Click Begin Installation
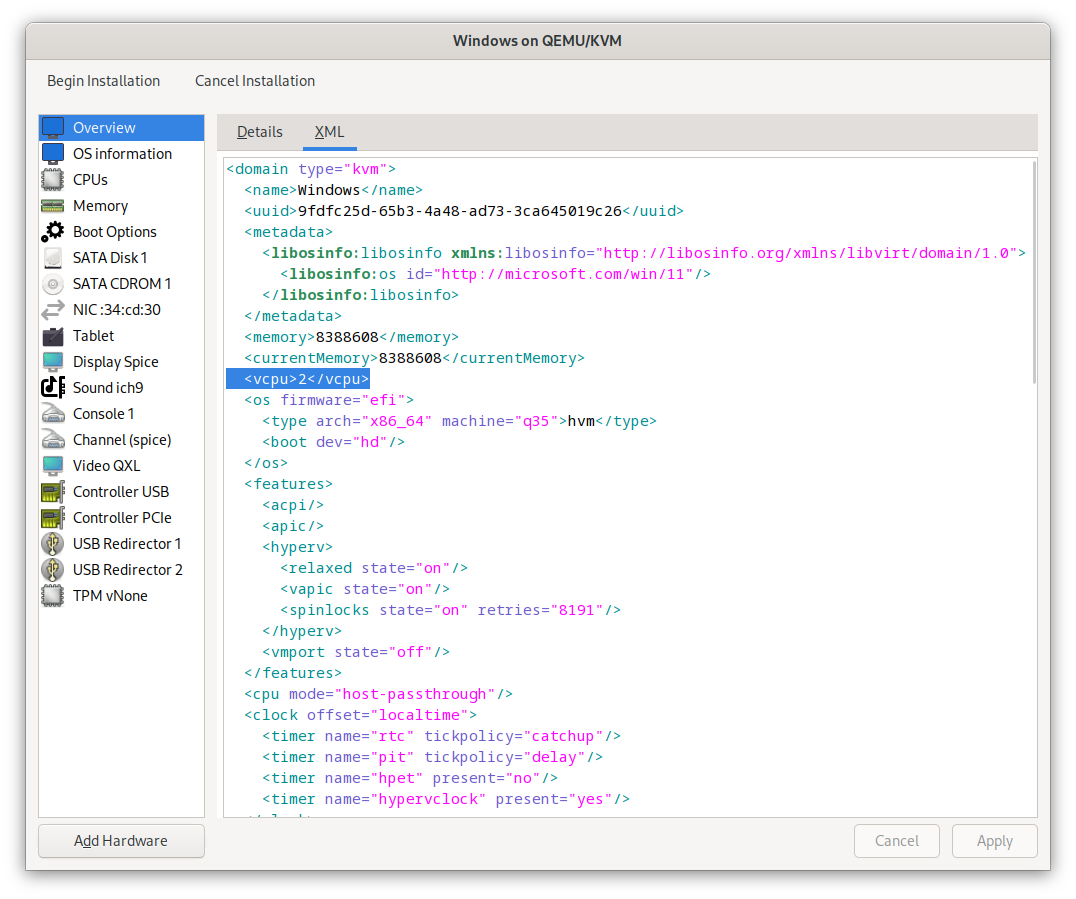The width and height of the screenshot is (1076, 899). coord(103,81)
